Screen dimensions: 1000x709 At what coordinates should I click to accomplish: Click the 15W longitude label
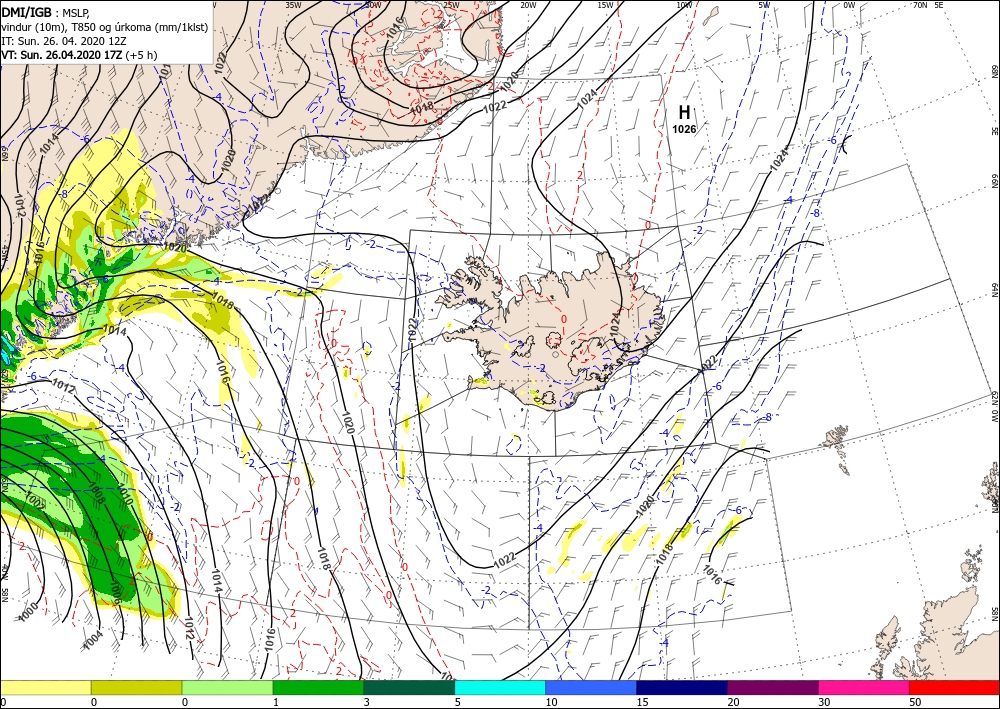[605, 5]
